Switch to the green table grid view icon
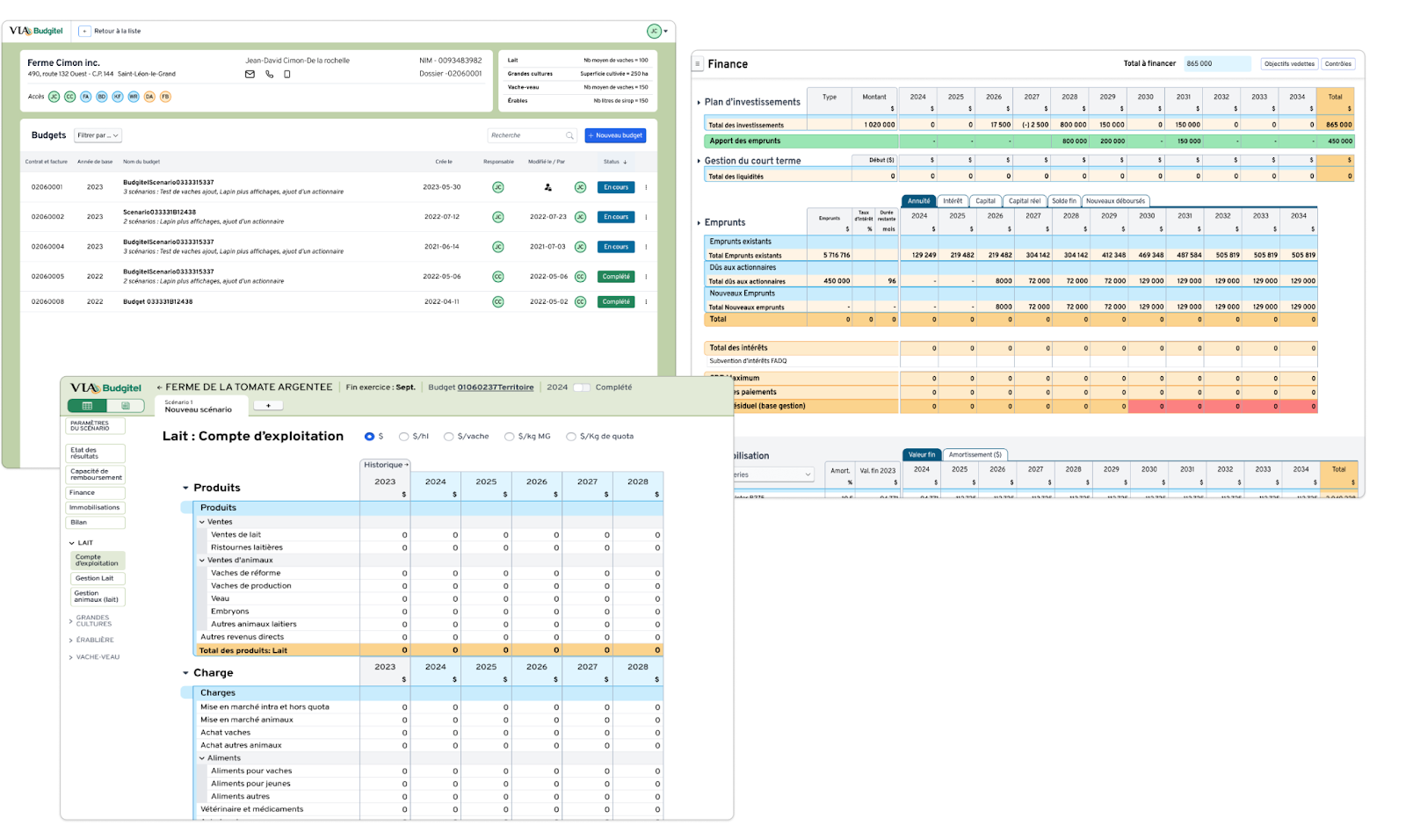 pos(87,406)
